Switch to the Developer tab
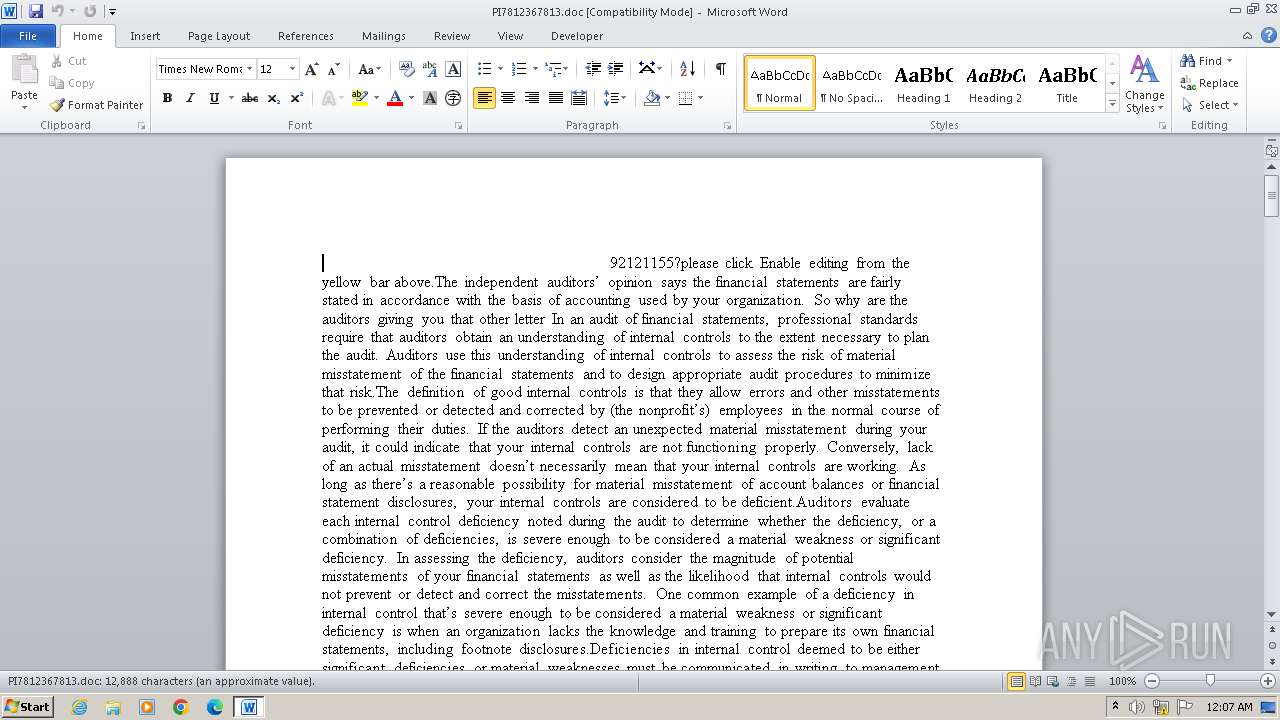This screenshot has height=720, width=1280. tap(577, 36)
